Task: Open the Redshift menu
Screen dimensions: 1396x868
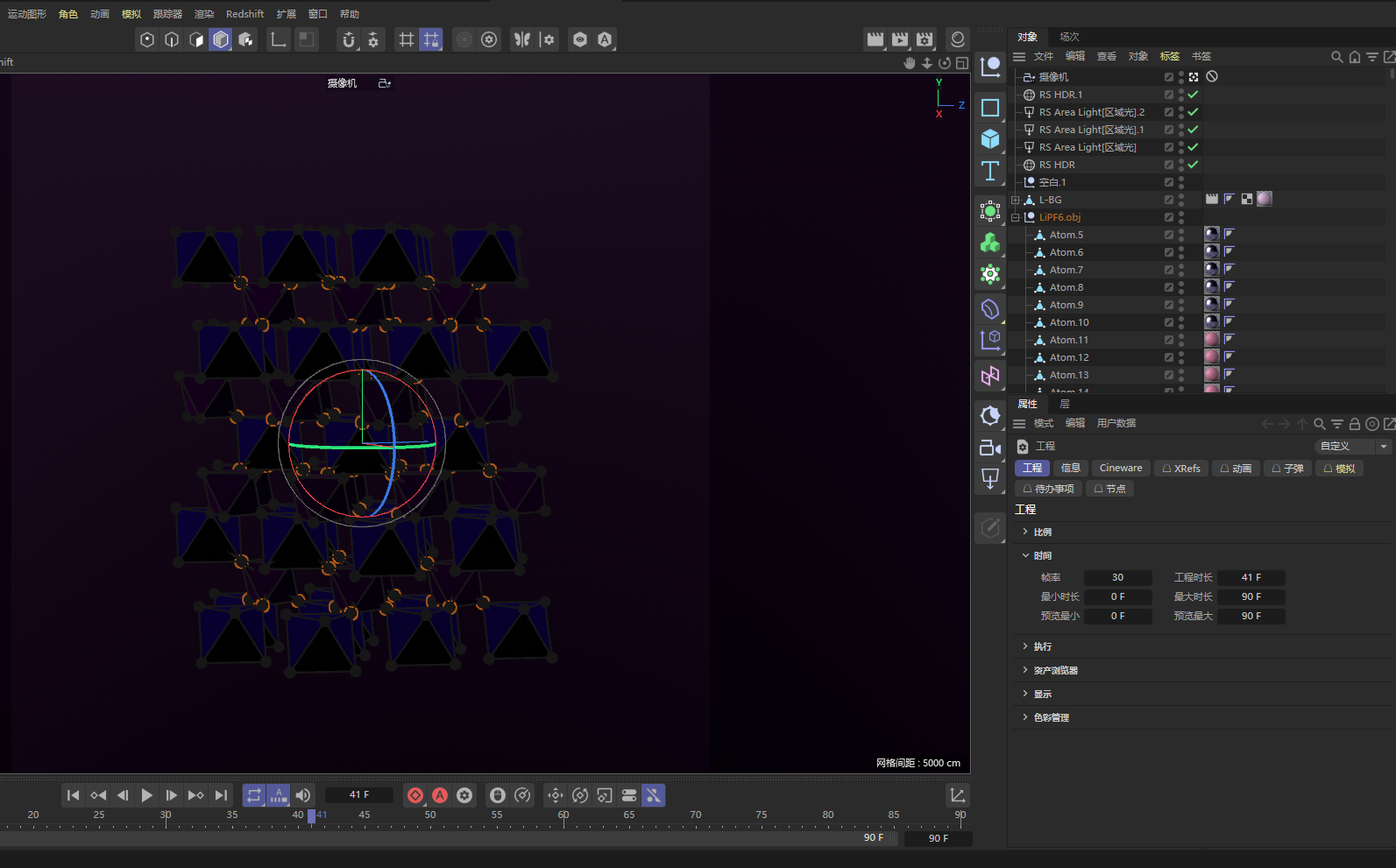Action: (244, 14)
